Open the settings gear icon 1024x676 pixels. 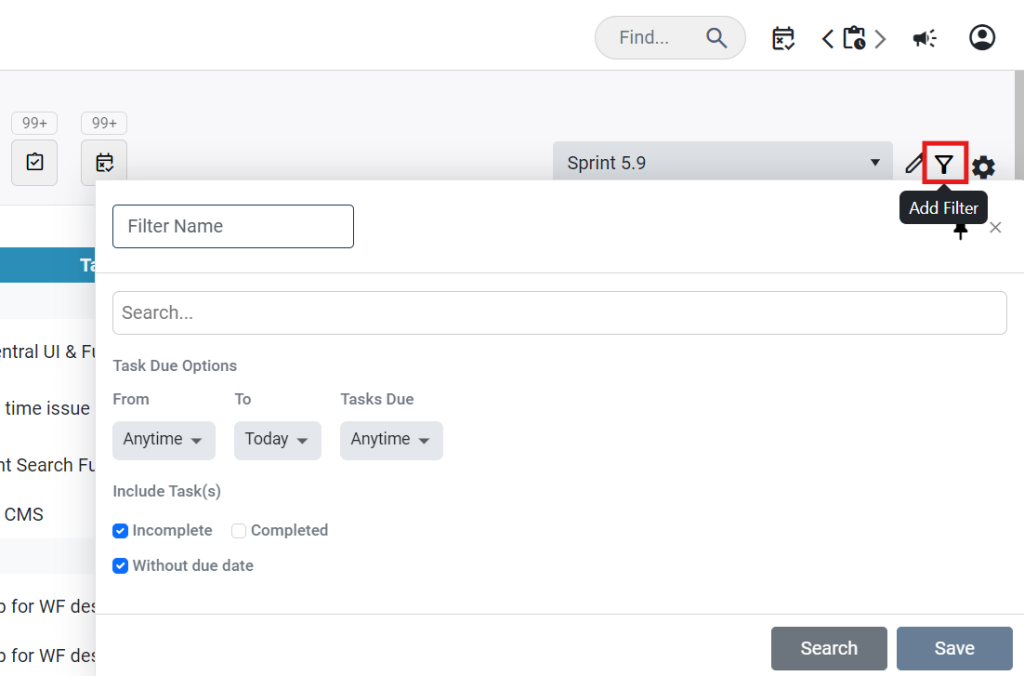click(x=983, y=168)
